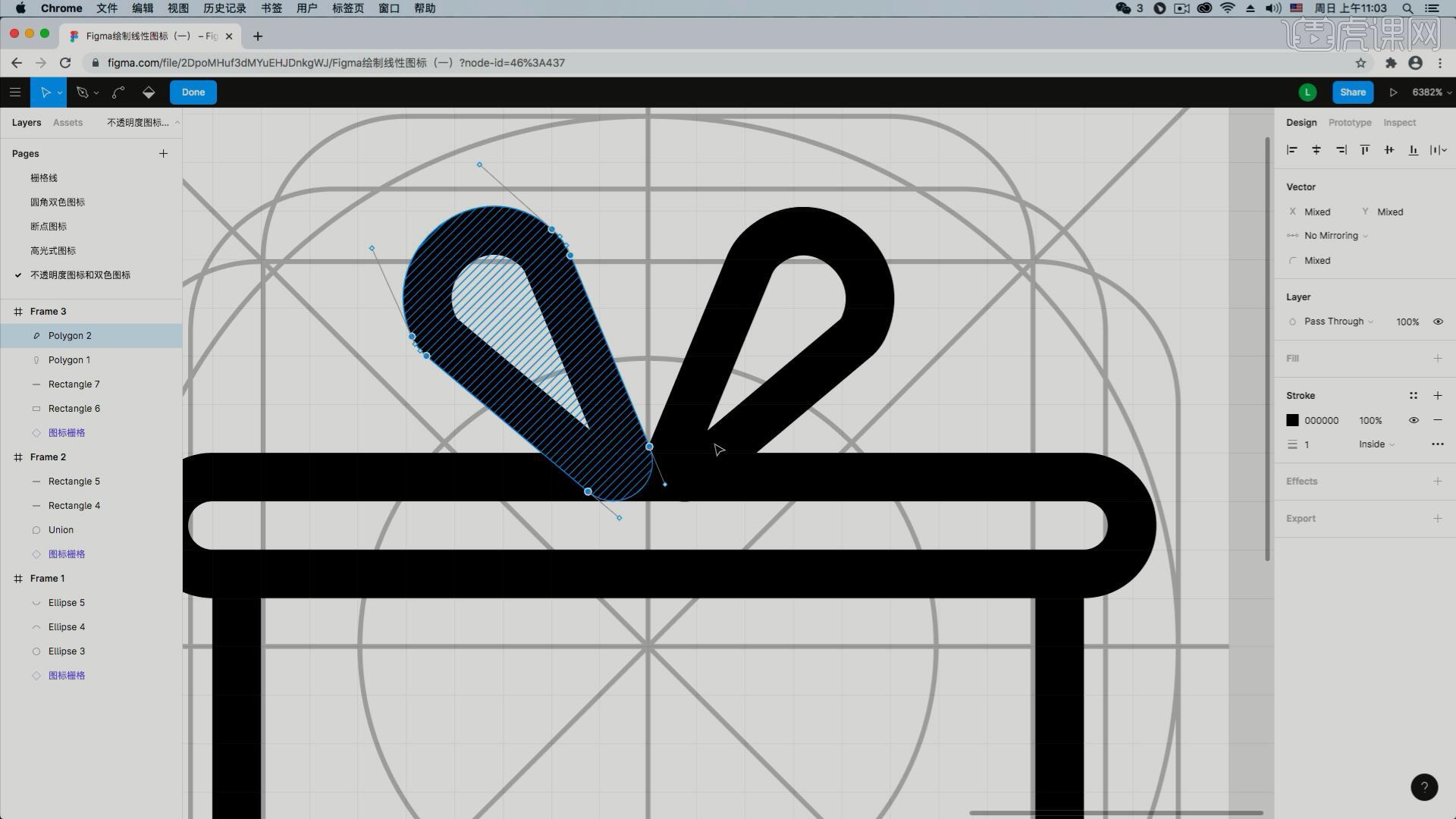1456x819 pixels.
Task: Click the Align bottom icon
Action: click(1414, 150)
